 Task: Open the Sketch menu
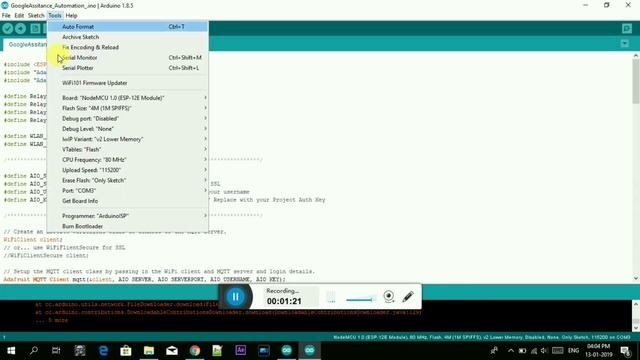(36, 16)
